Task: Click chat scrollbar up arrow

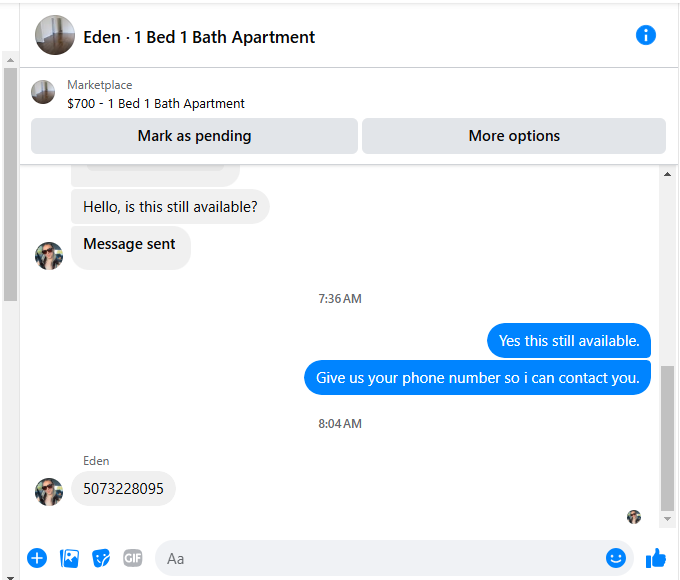Action: [x=667, y=174]
